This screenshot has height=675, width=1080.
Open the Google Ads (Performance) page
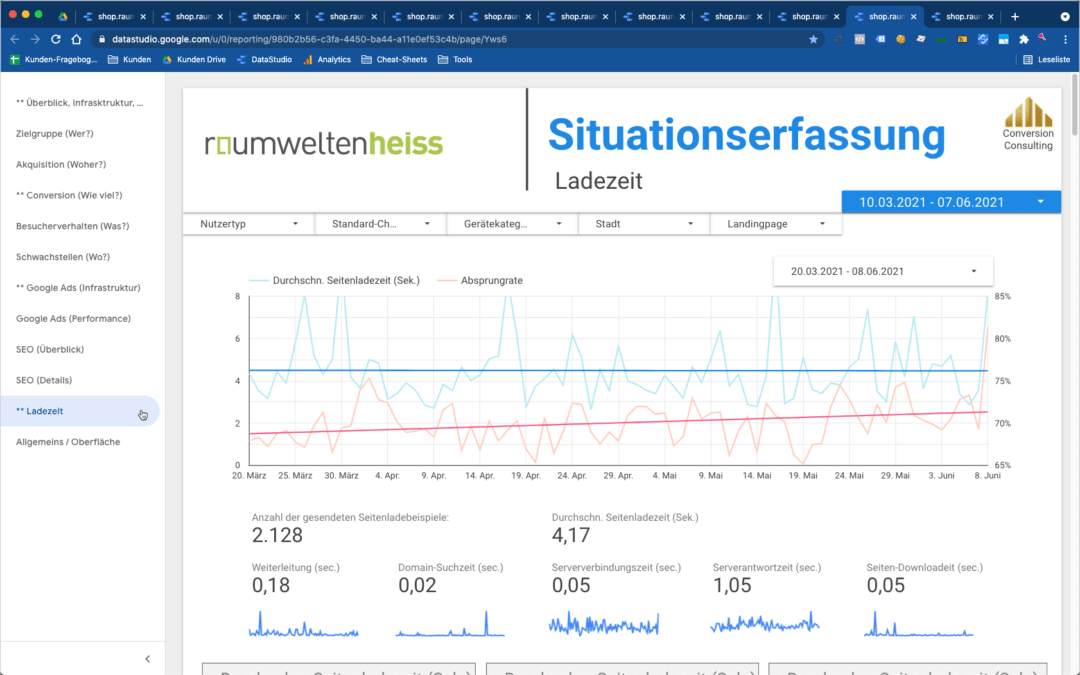click(x=73, y=319)
